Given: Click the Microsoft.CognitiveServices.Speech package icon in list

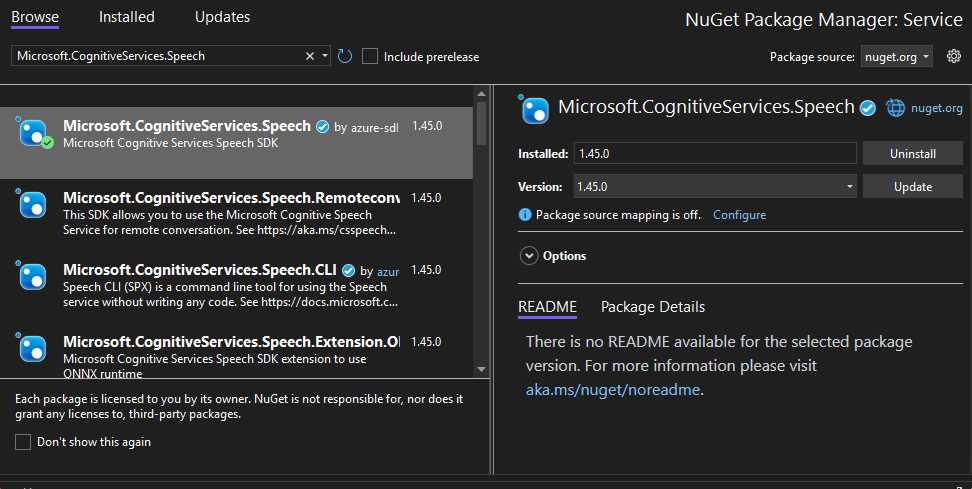Looking at the screenshot, I should tap(33, 133).
